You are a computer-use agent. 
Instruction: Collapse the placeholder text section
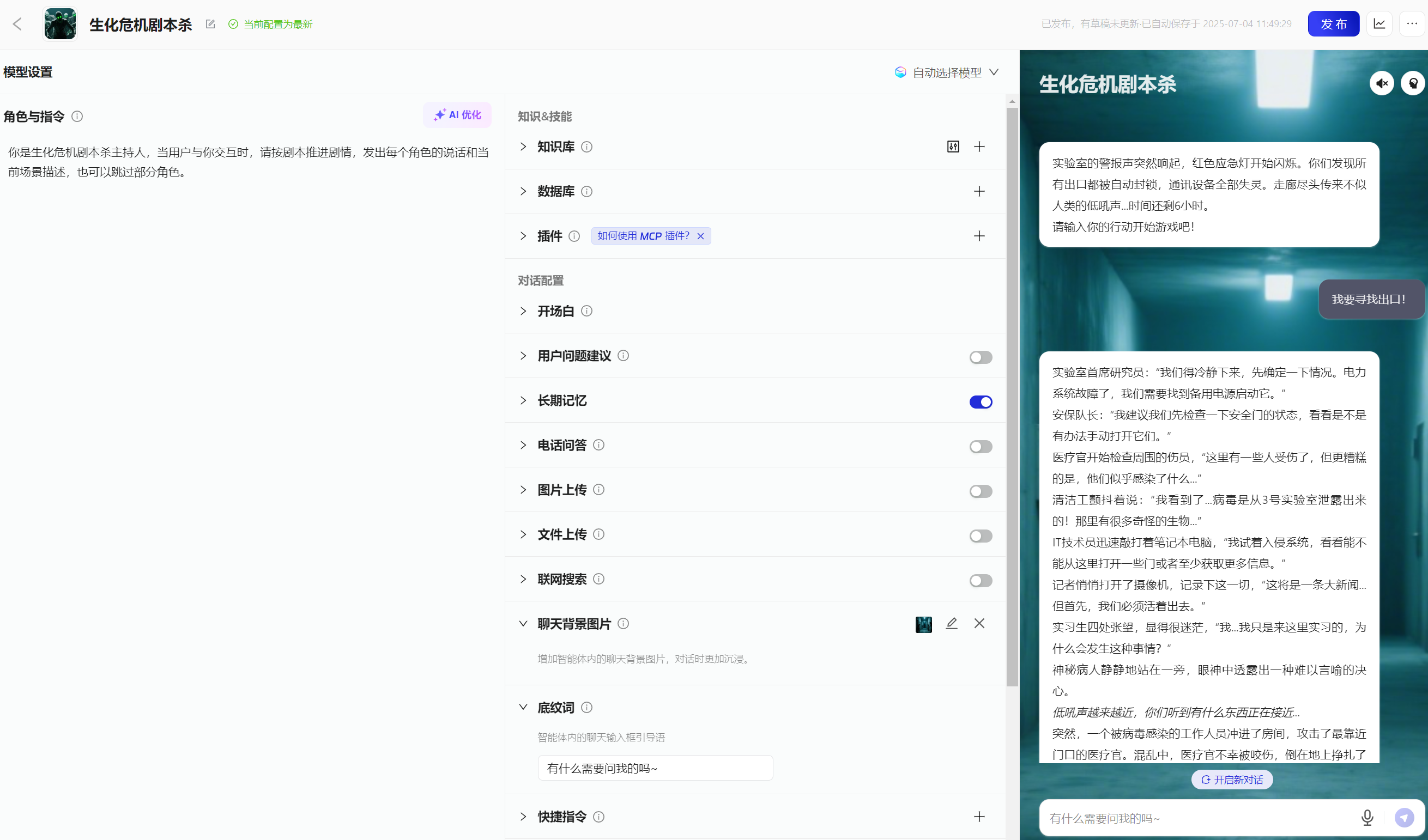click(x=523, y=708)
